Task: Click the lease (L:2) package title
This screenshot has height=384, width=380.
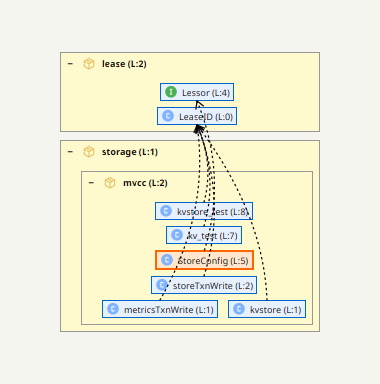Action: [x=124, y=64]
